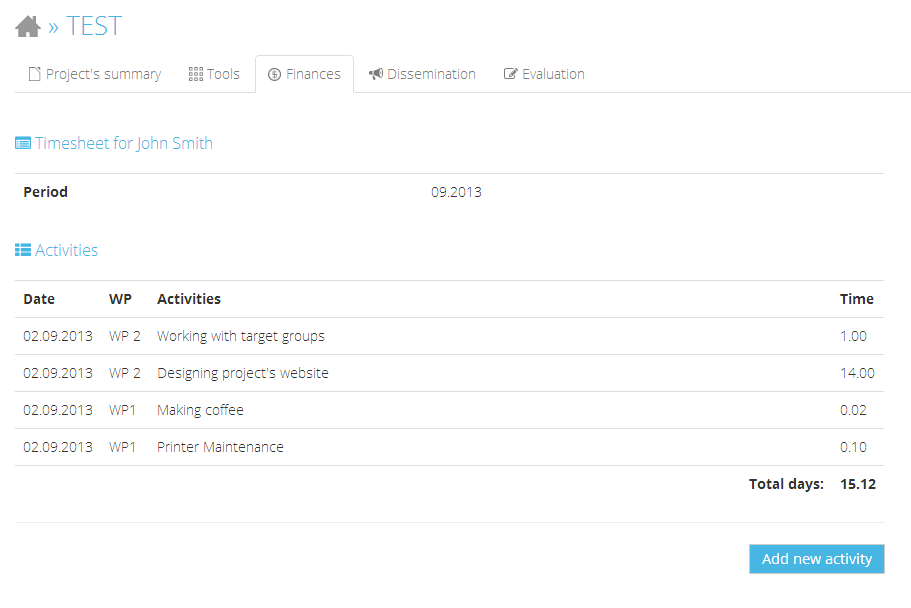The image size is (911, 608).
Task: Click the timesheet icon beside John Smith heading
Action: pos(23,143)
